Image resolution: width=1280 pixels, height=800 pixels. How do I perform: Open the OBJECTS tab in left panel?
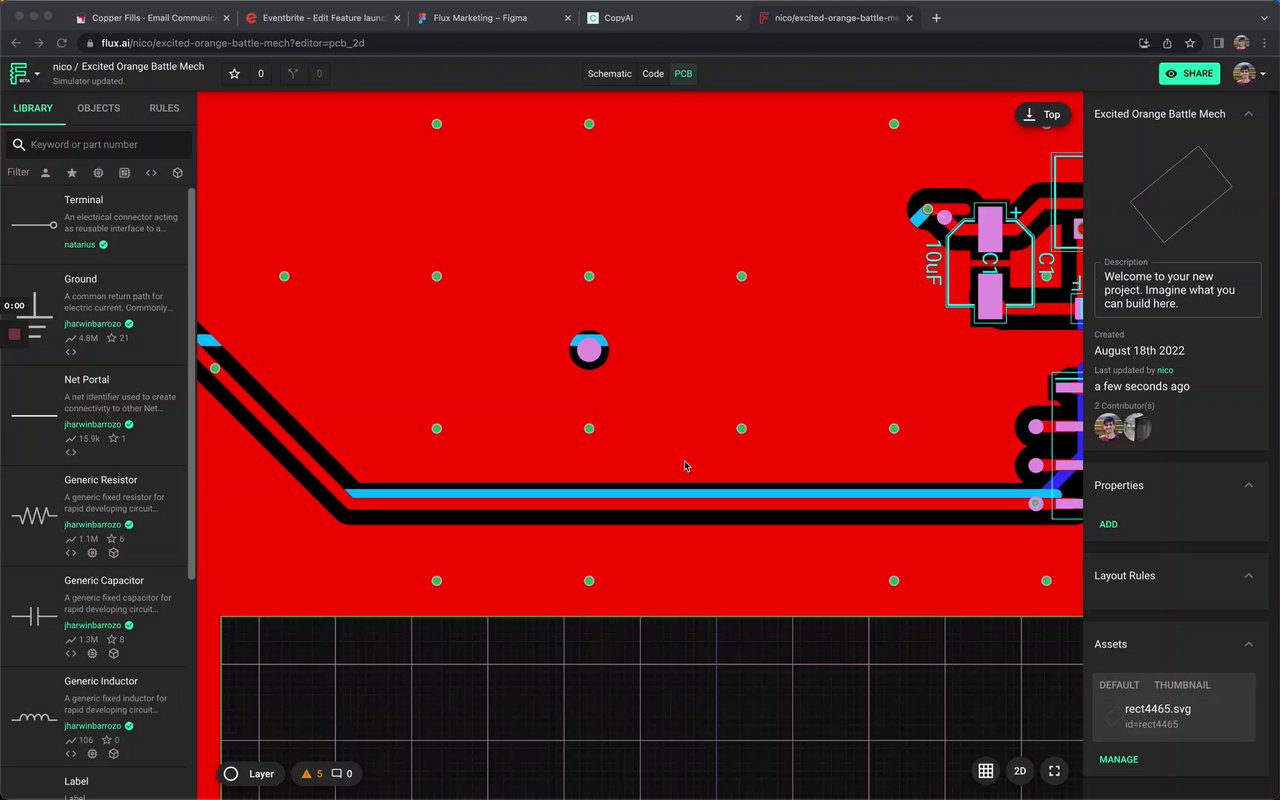tap(98, 108)
